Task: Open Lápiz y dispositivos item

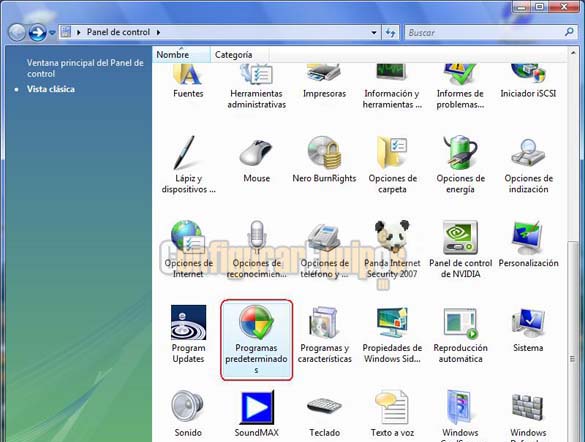Action: [188, 165]
